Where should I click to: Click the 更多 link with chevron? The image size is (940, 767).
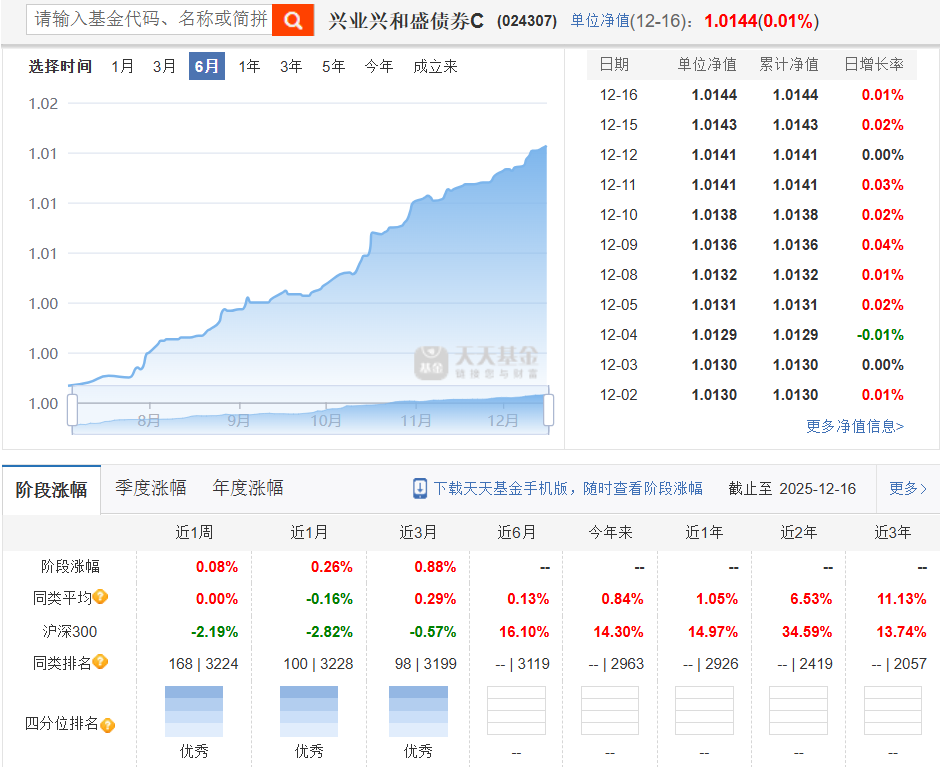[x=908, y=489]
